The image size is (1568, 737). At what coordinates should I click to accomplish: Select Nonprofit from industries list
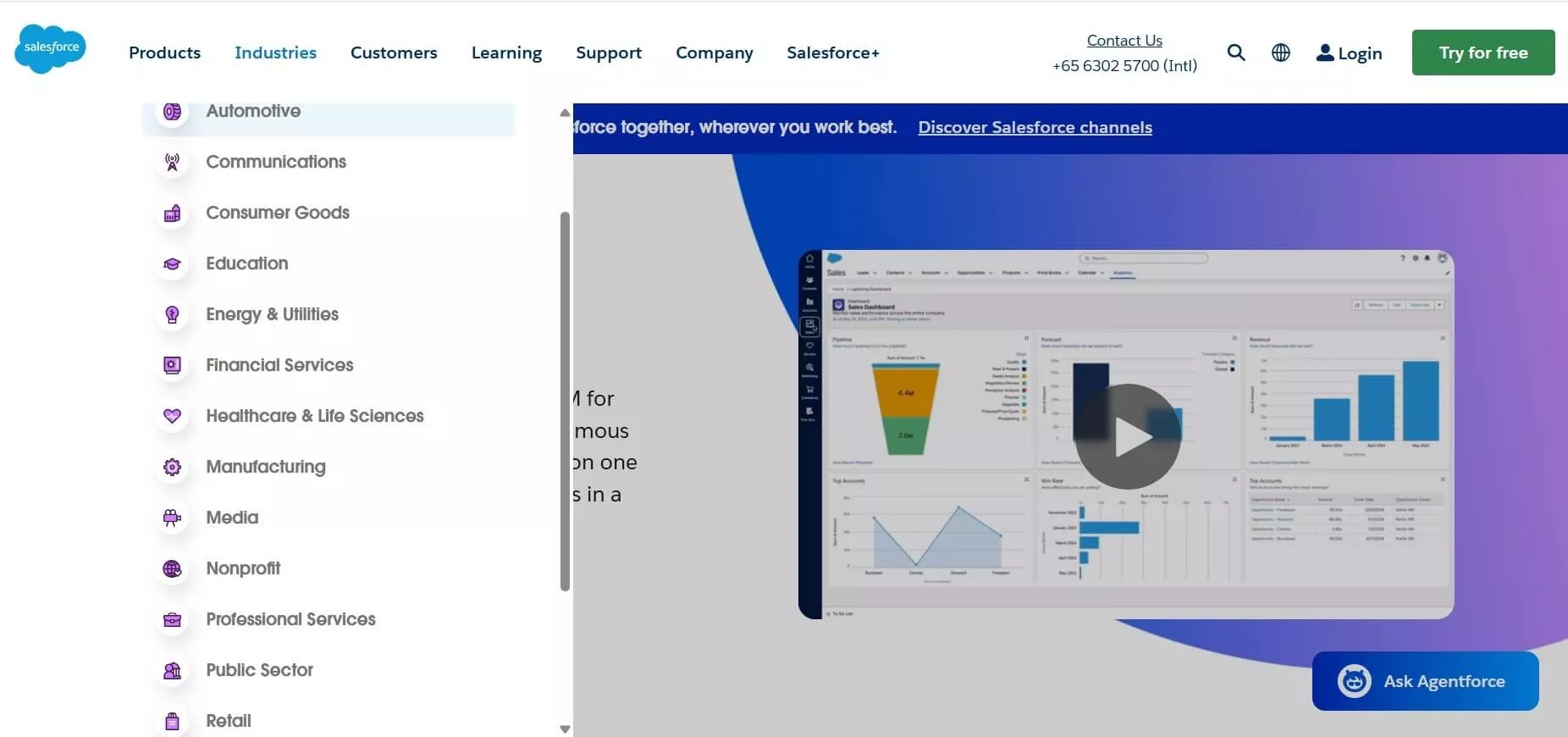click(x=243, y=568)
